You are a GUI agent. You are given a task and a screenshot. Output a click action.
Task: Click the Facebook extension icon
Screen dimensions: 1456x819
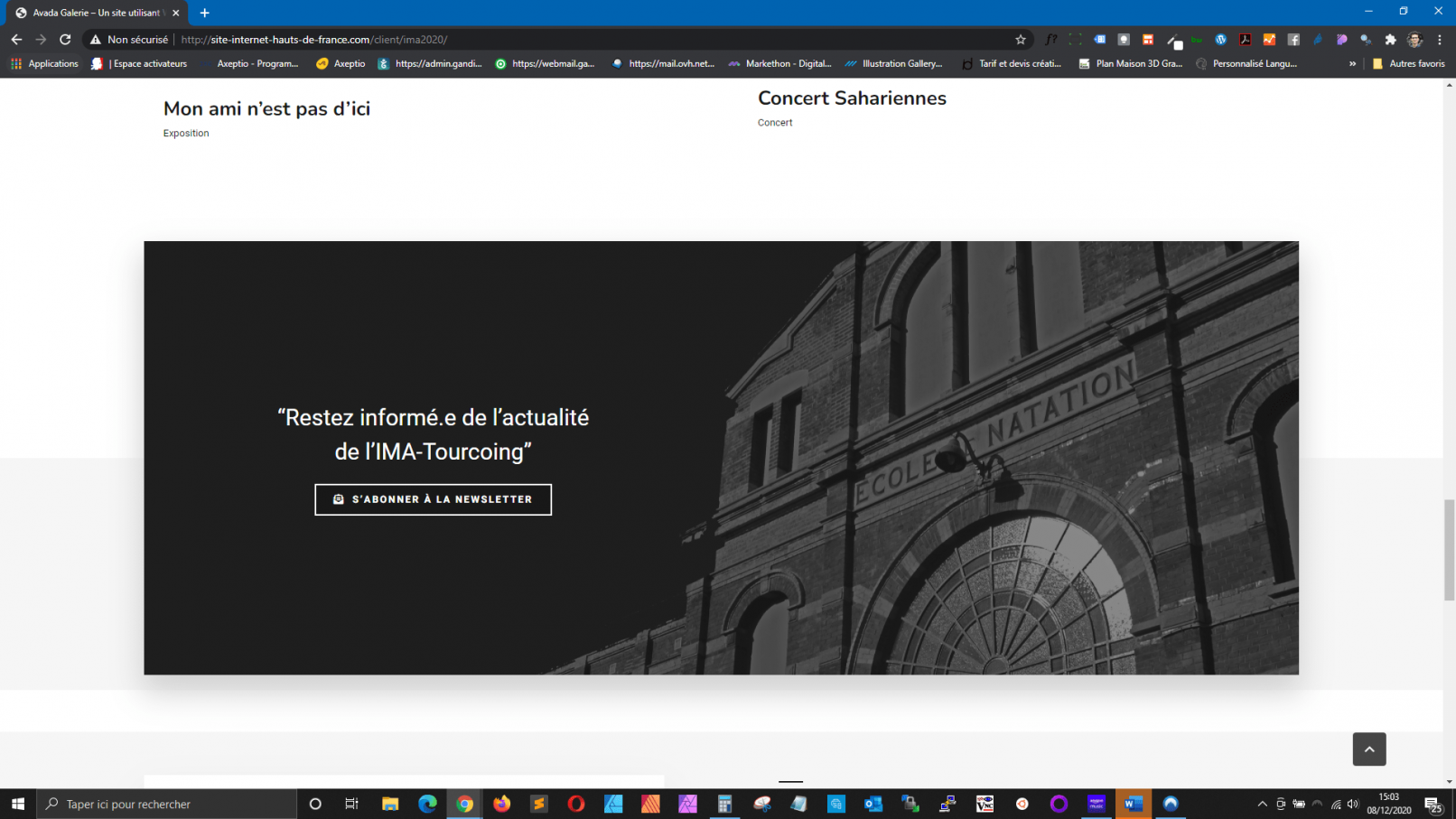[1293, 40]
